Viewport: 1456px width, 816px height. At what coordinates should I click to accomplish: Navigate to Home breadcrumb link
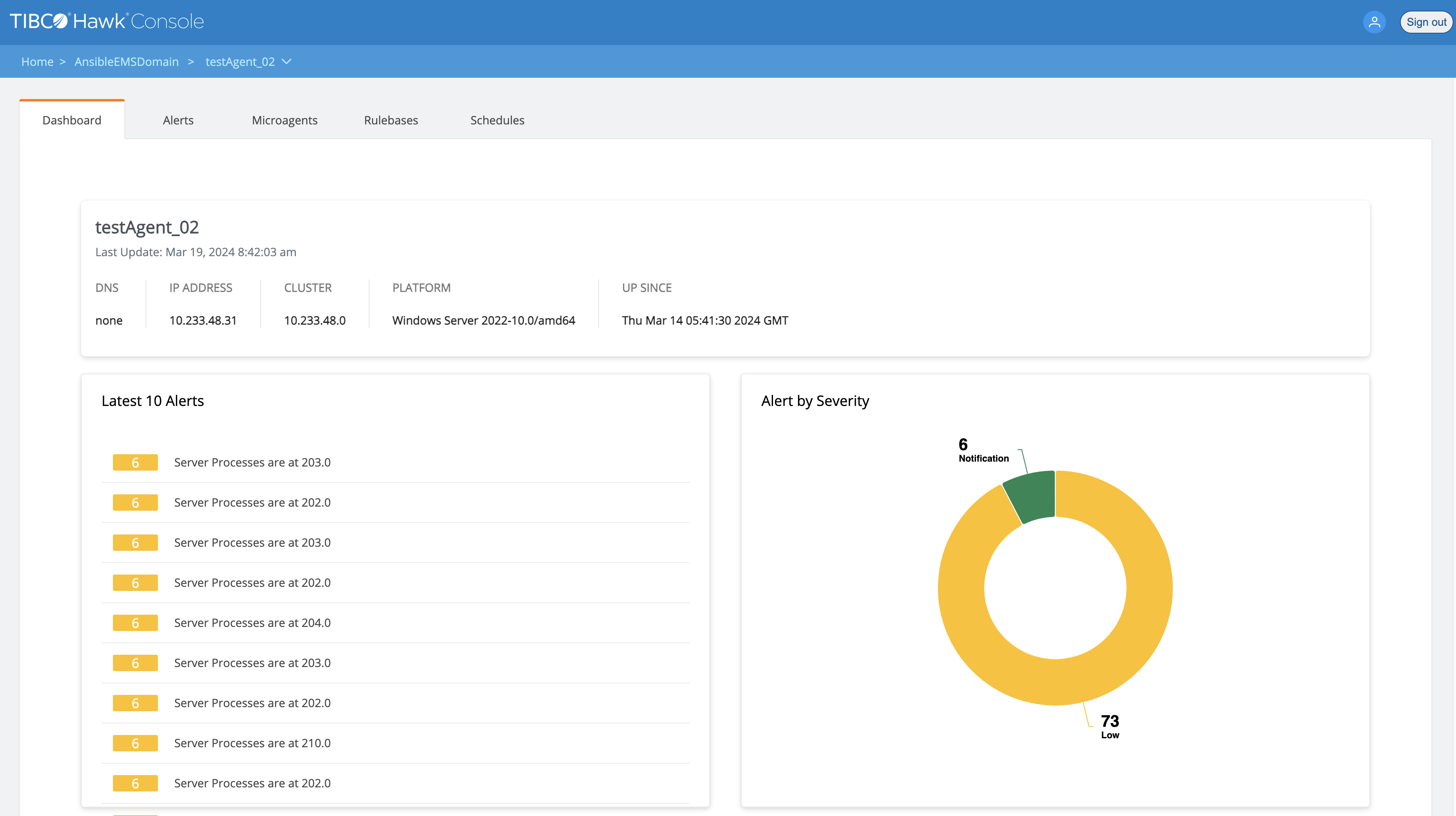pos(37,62)
